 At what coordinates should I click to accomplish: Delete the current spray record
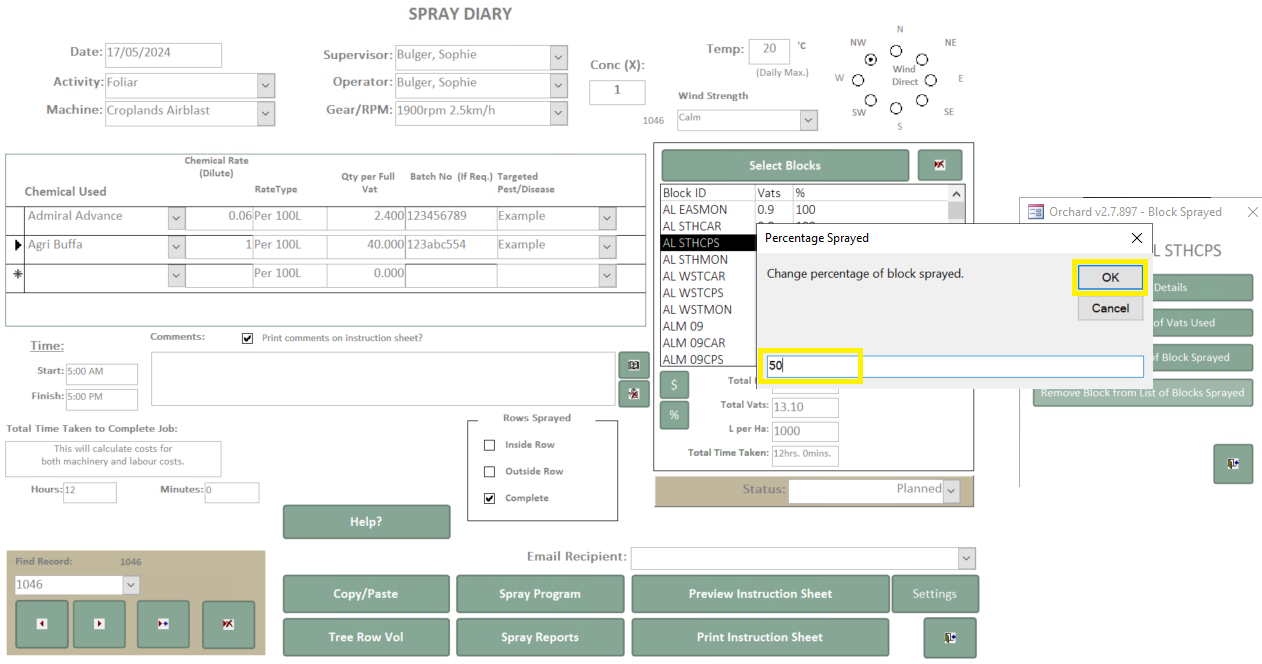coord(228,624)
